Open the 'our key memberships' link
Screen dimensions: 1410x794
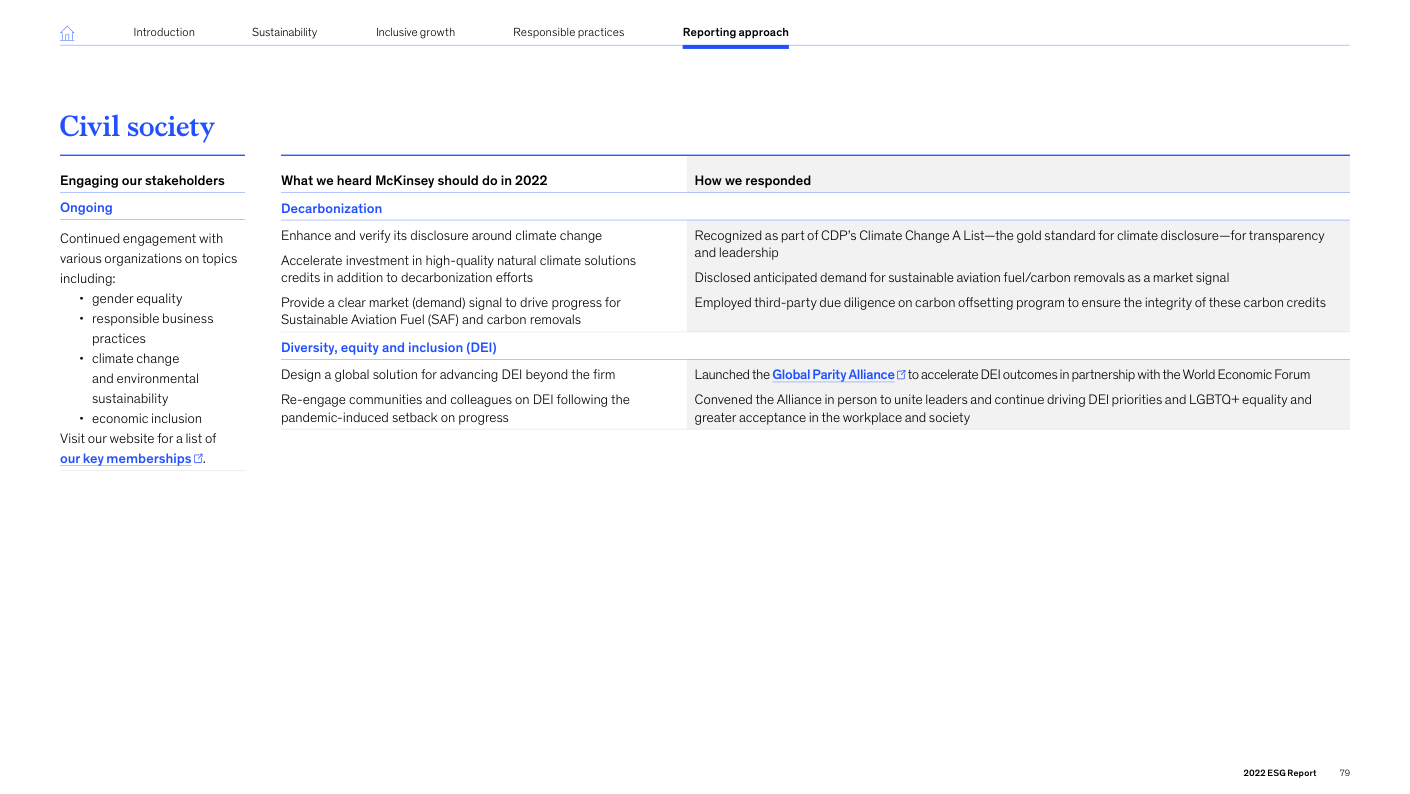pos(125,459)
